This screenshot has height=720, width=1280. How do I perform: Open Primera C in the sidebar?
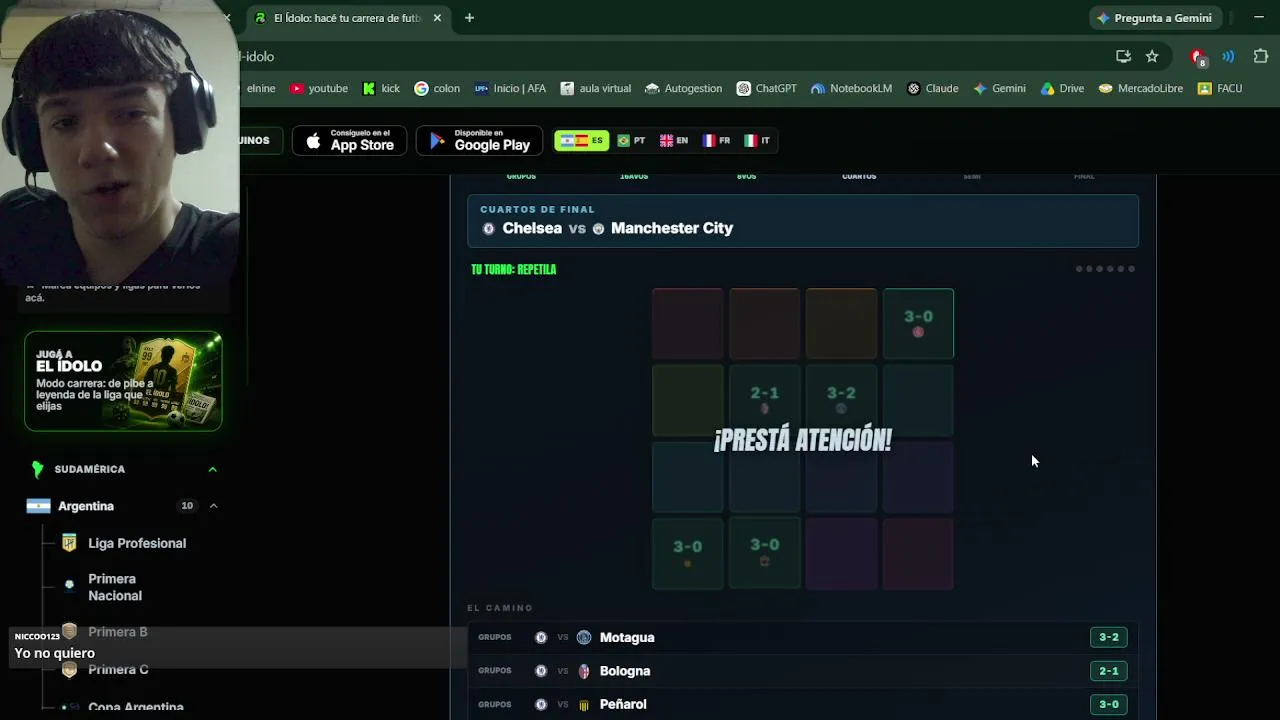coord(118,670)
